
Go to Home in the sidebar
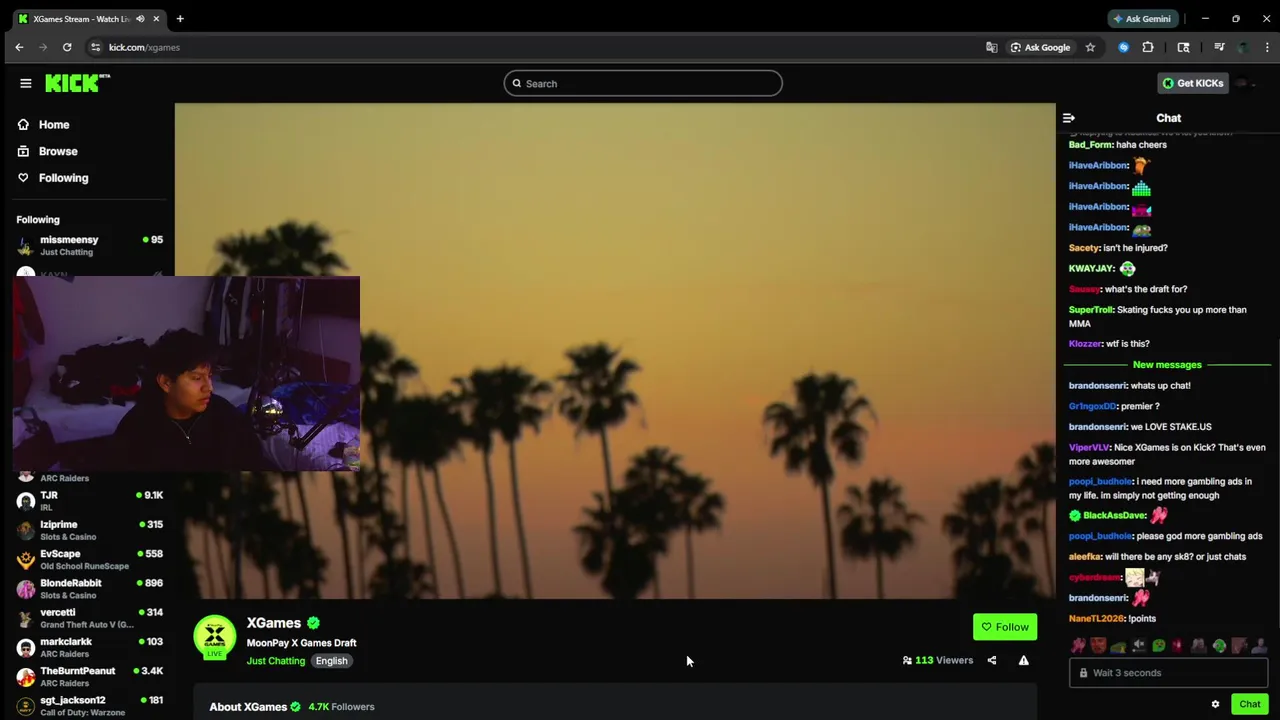[x=54, y=125]
